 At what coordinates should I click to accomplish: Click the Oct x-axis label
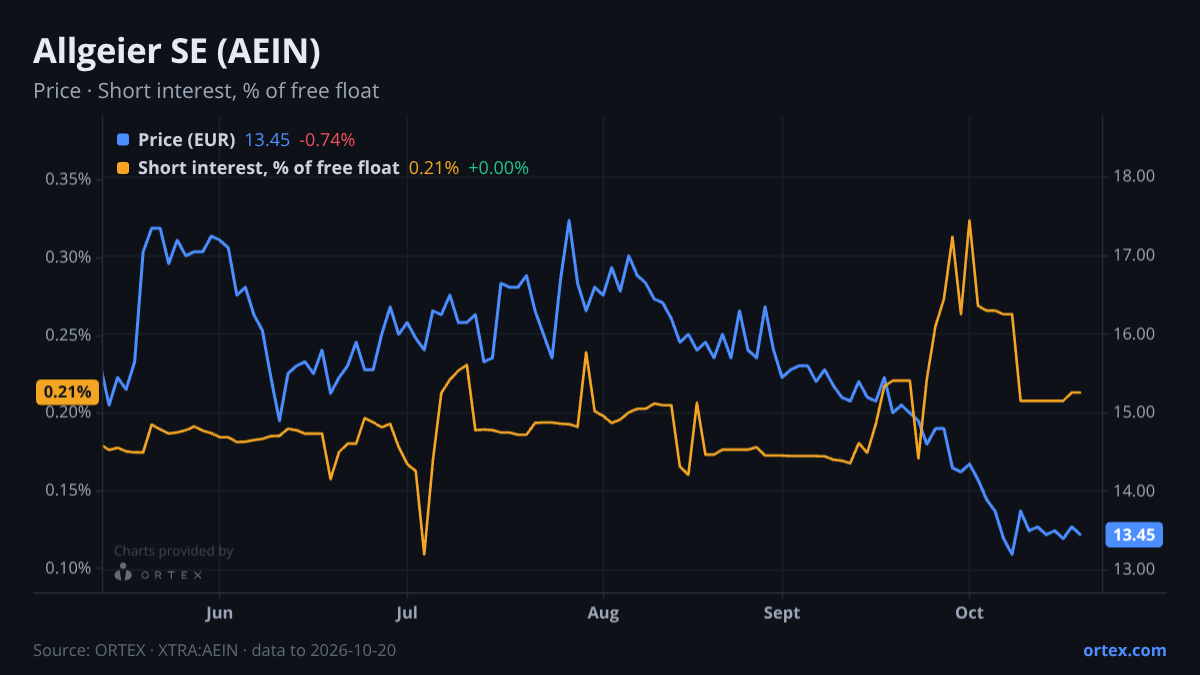pyautogui.click(x=969, y=612)
